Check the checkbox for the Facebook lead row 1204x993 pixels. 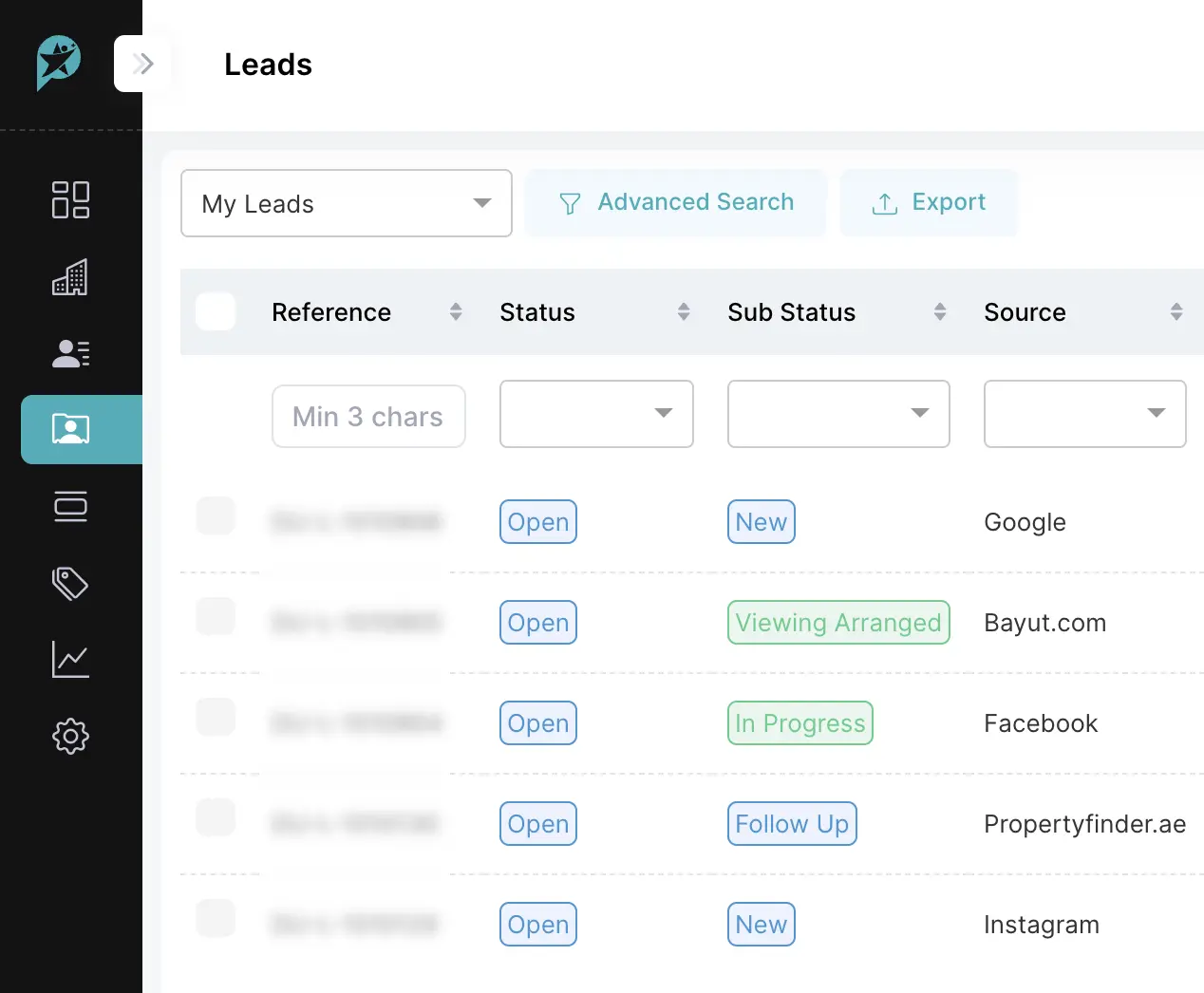tap(216, 717)
